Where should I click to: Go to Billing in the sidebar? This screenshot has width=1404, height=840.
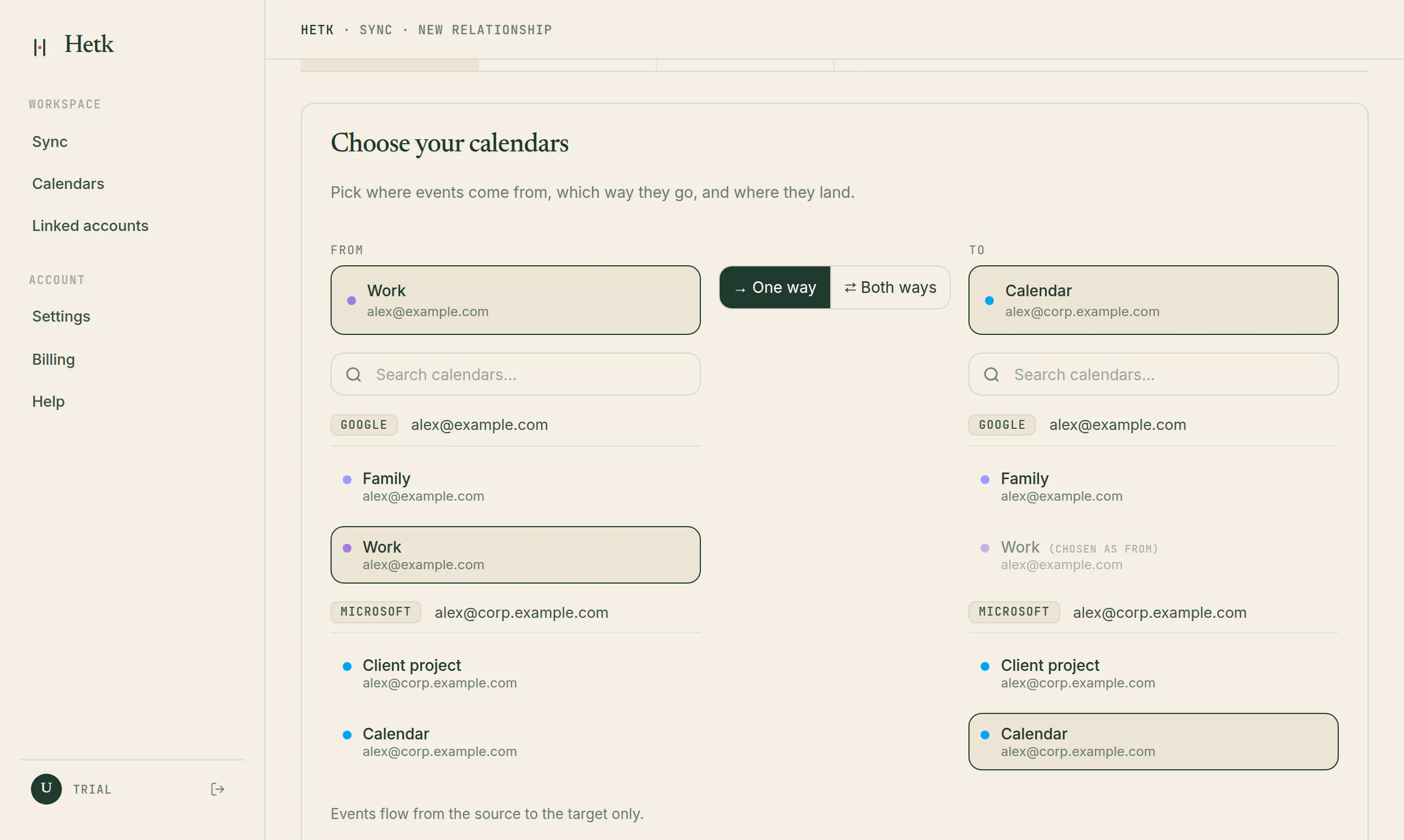click(53, 359)
